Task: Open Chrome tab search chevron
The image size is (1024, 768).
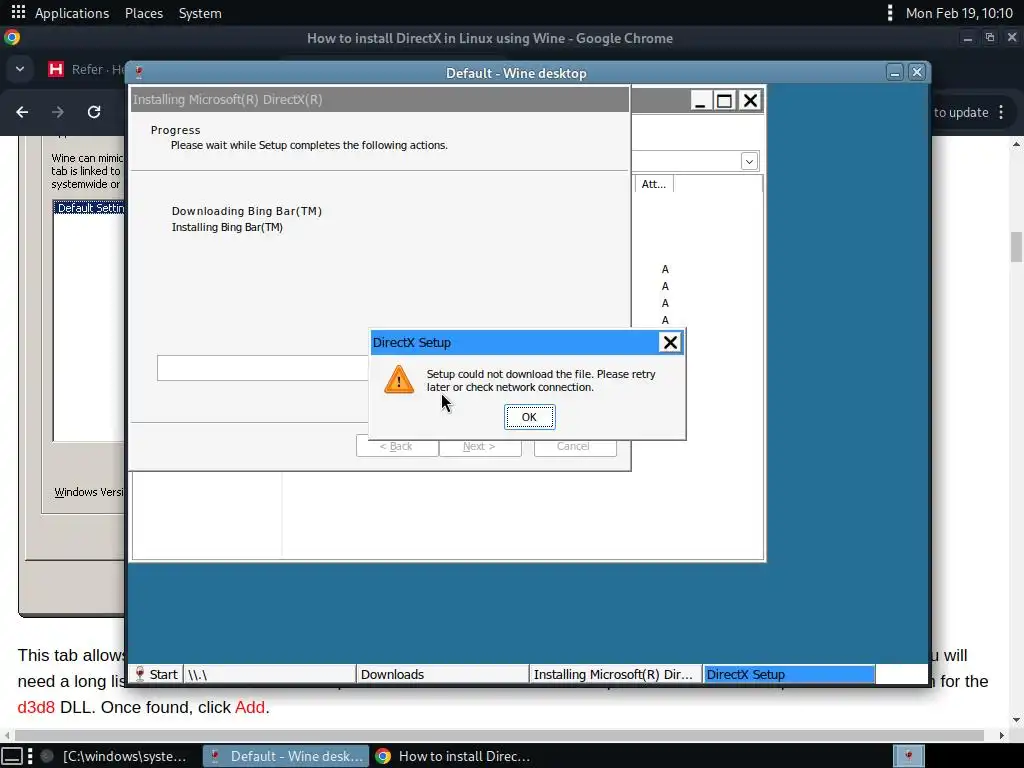Action: tap(20, 69)
